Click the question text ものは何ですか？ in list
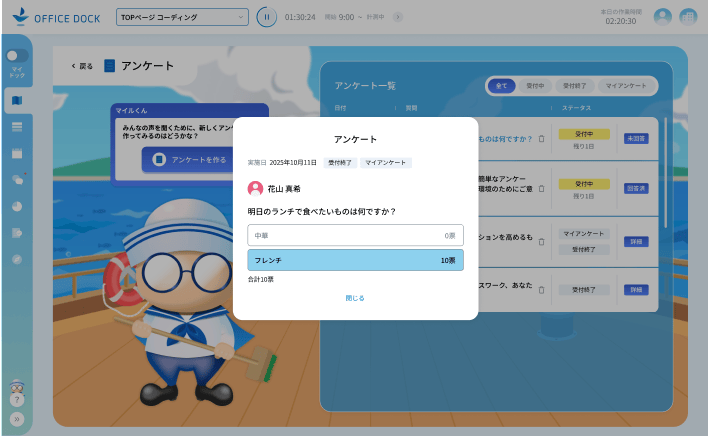708x436 pixels. (x=505, y=139)
